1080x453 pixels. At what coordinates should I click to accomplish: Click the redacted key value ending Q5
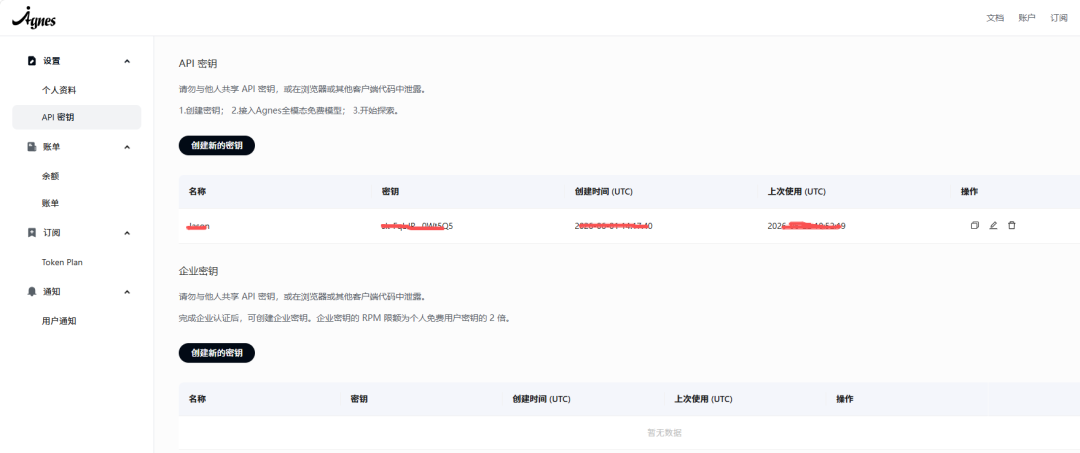417,225
